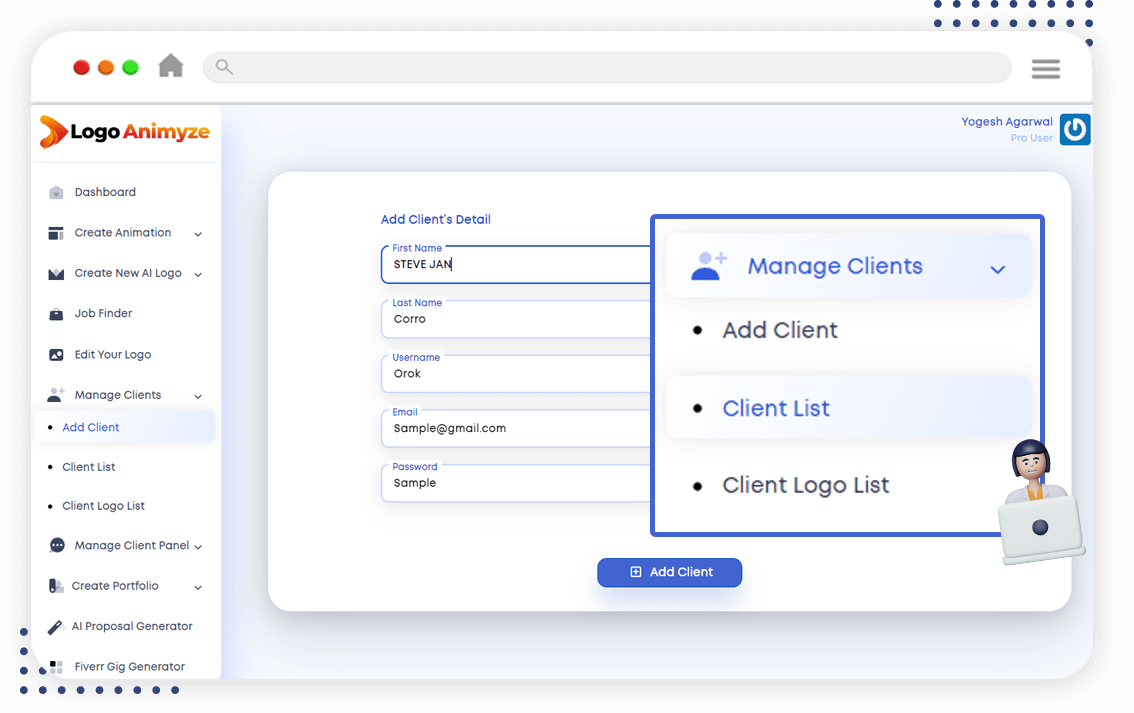Collapse the Manage Clients sidebar menu
The height and width of the screenshot is (713, 1134).
tap(198, 396)
